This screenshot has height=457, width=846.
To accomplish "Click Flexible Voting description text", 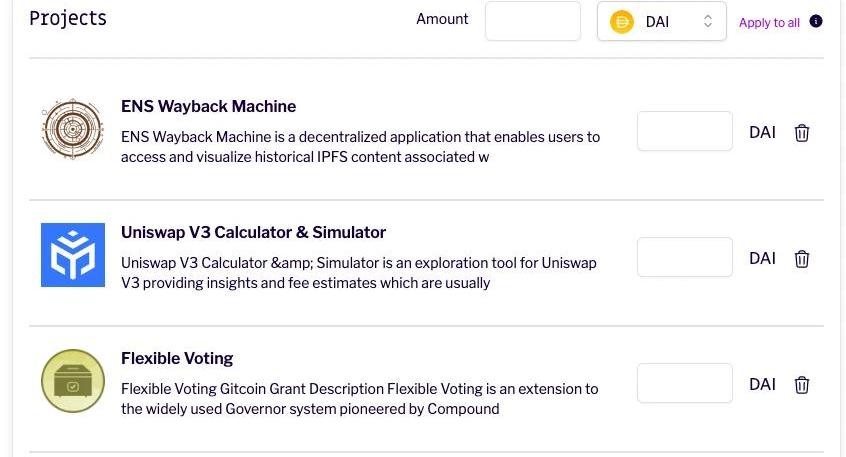I will point(359,399).
